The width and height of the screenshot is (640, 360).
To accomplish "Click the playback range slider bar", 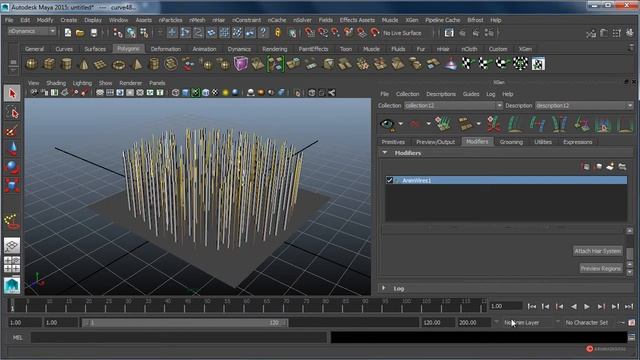I will (184, 322).
